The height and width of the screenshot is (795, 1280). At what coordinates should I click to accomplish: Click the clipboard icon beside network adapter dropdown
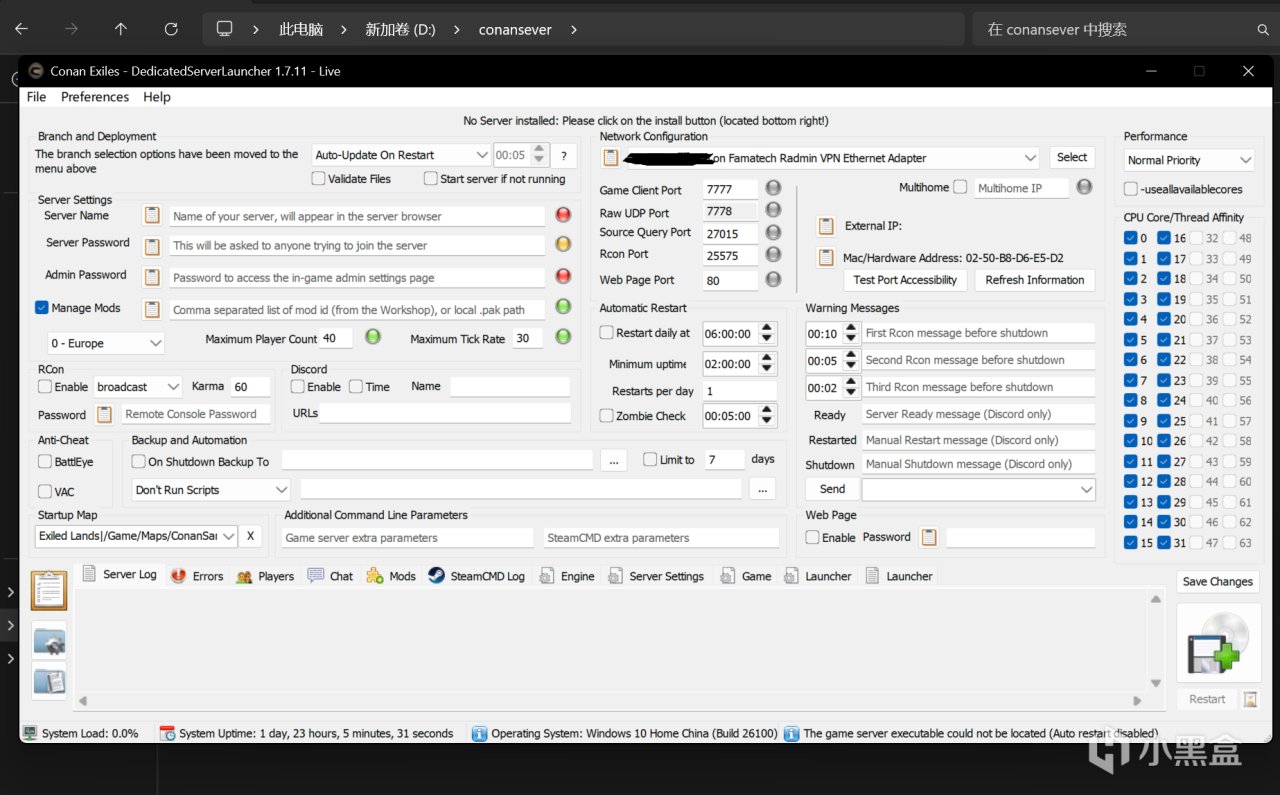click(610, 158)
